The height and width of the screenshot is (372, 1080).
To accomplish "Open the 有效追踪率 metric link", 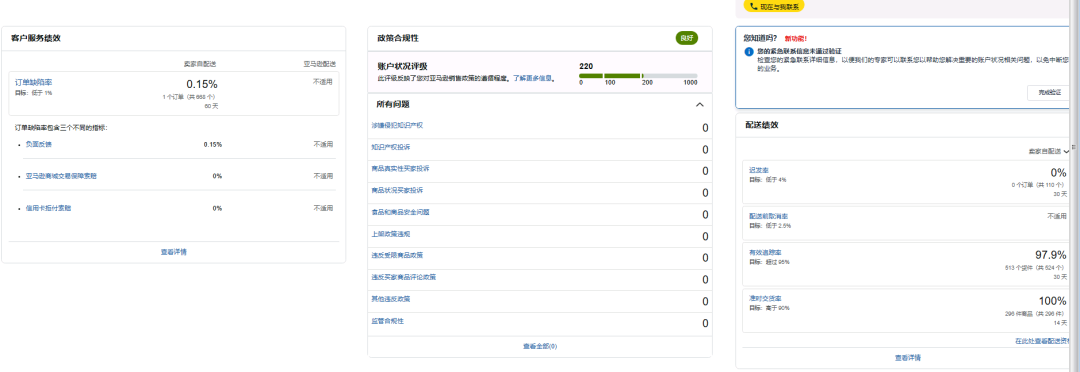I will (765, 252).
